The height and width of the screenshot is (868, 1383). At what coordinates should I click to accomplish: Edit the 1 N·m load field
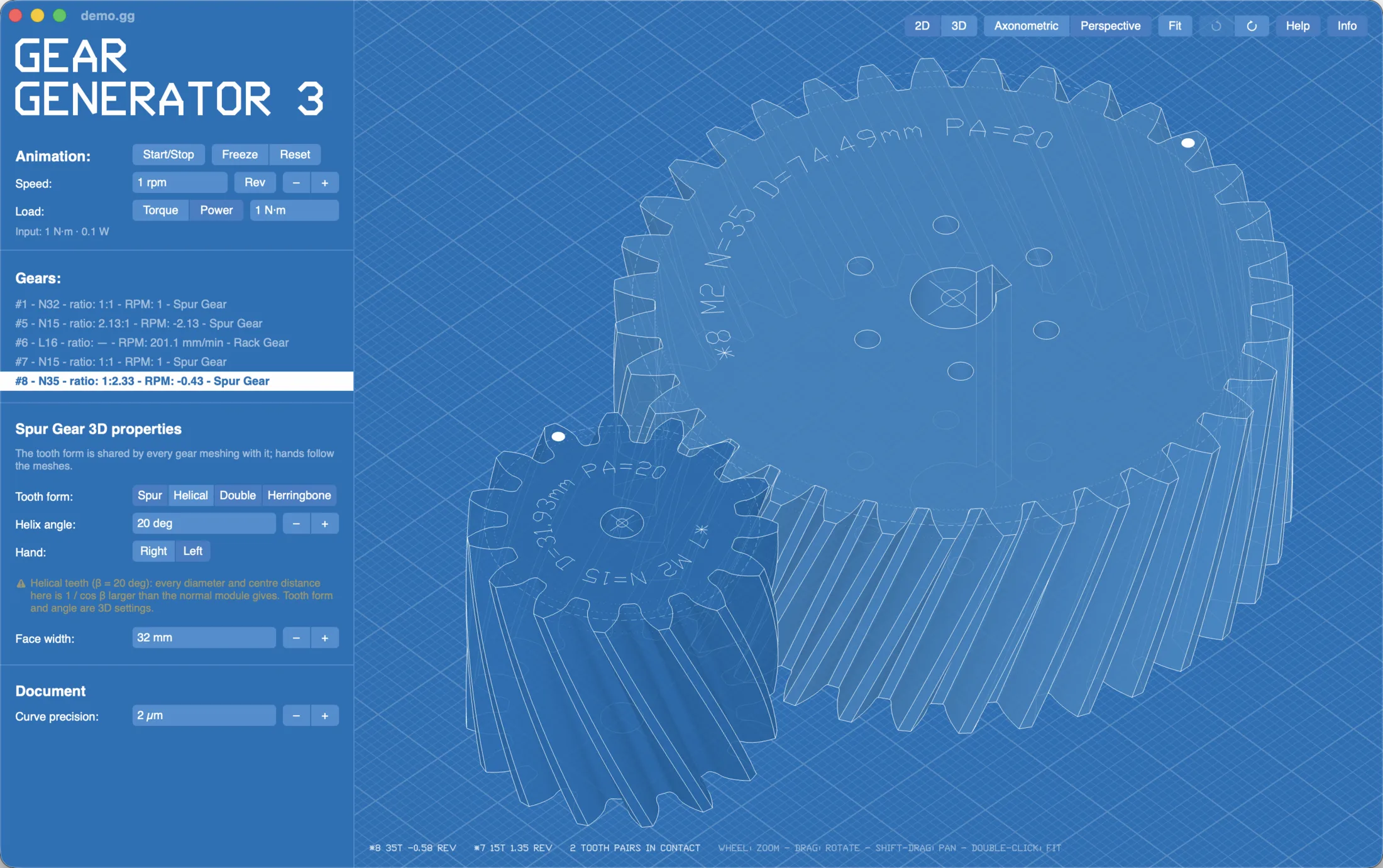(294, 211)
